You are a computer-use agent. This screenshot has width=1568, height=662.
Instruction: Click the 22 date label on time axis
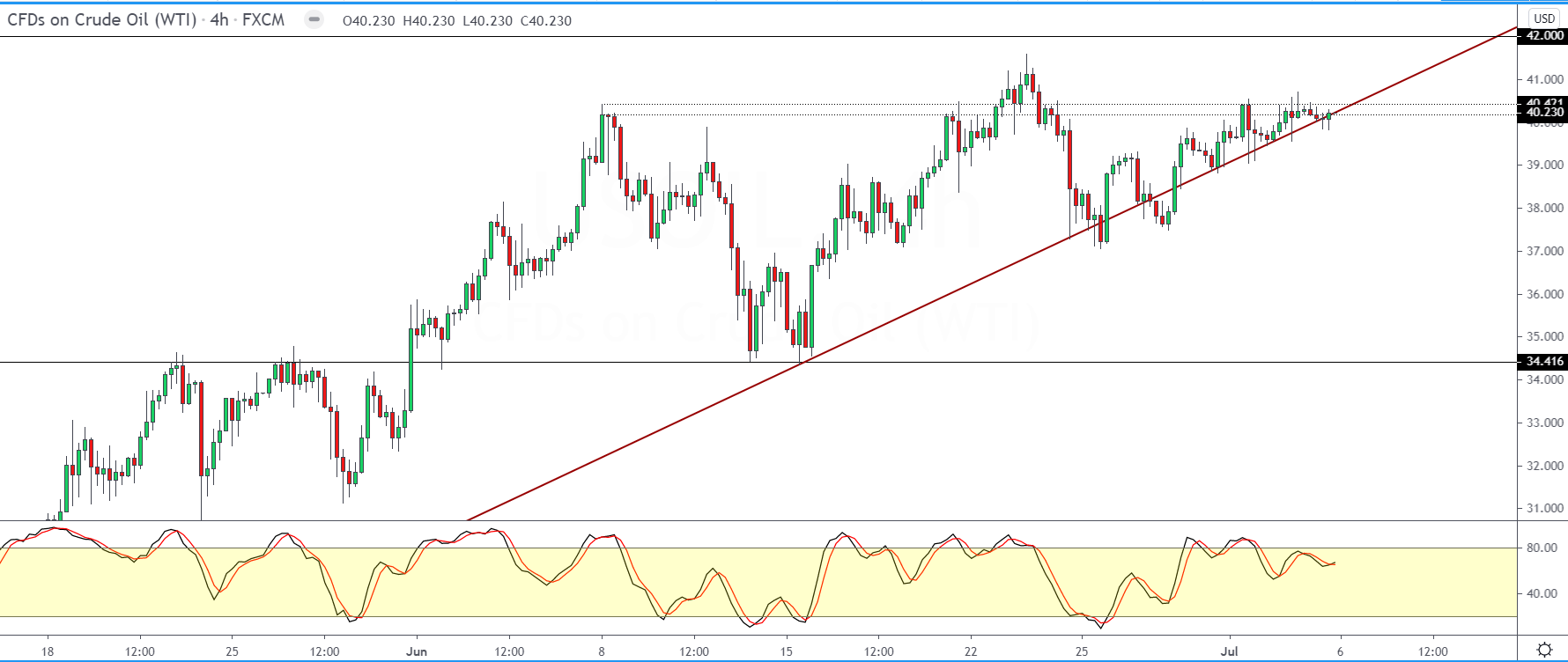pos(971,651)
